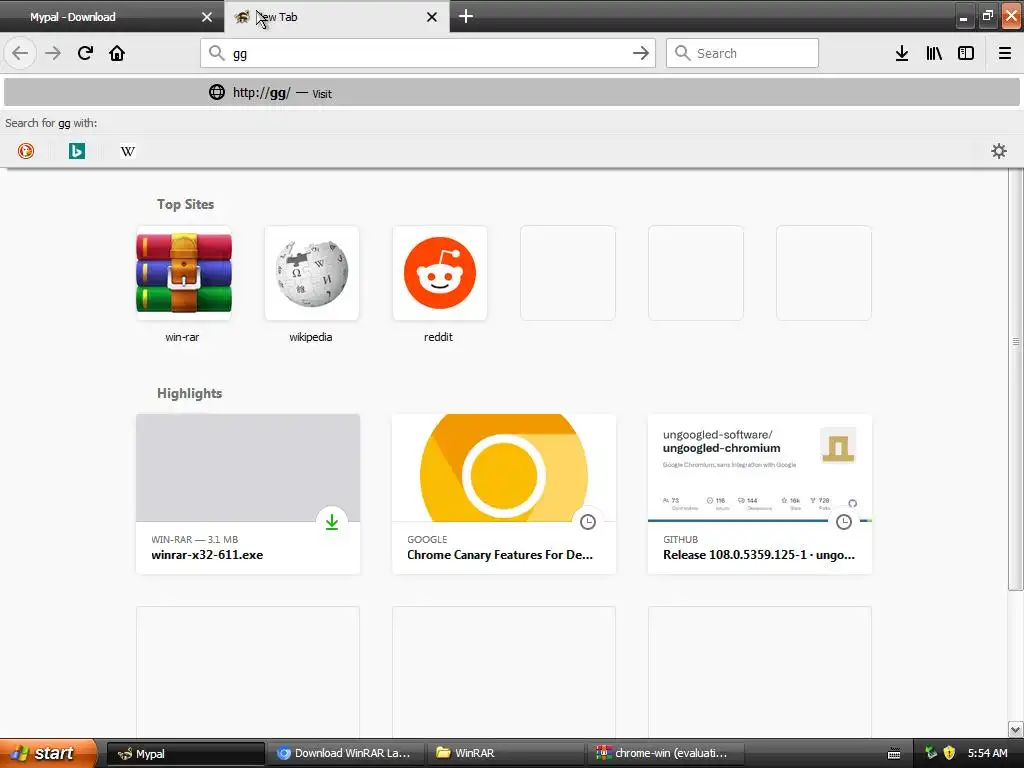1024x768 pixels.
Task: Close the Mypal - Download tab
Action: point(207,17)
